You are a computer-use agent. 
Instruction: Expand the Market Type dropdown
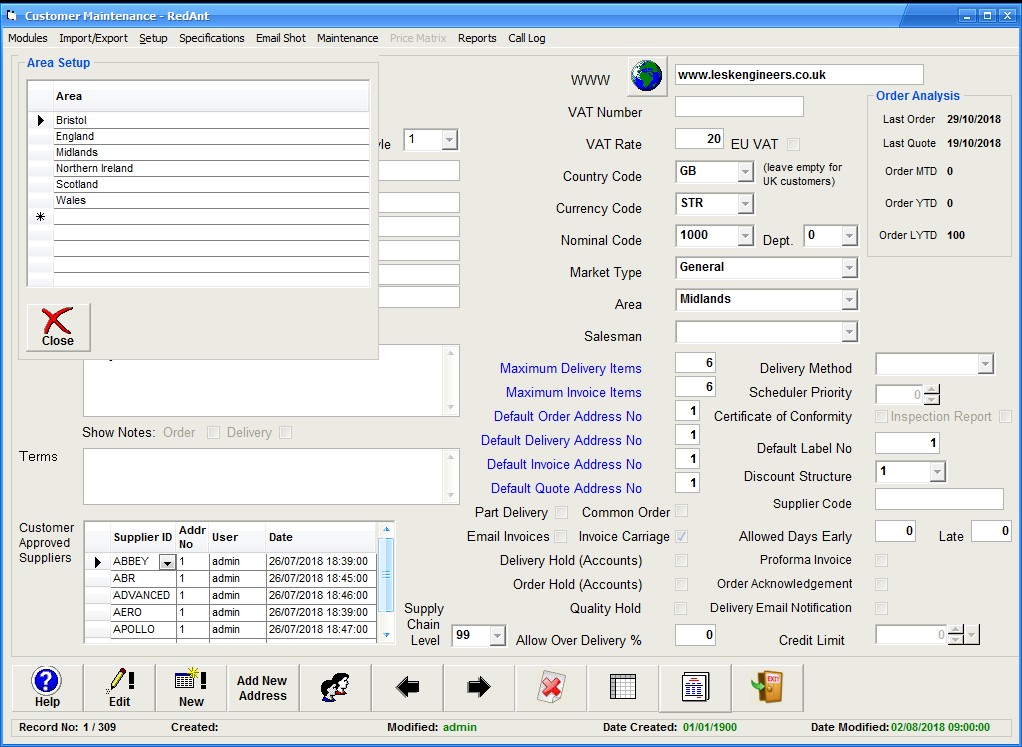tap(849, 268)
